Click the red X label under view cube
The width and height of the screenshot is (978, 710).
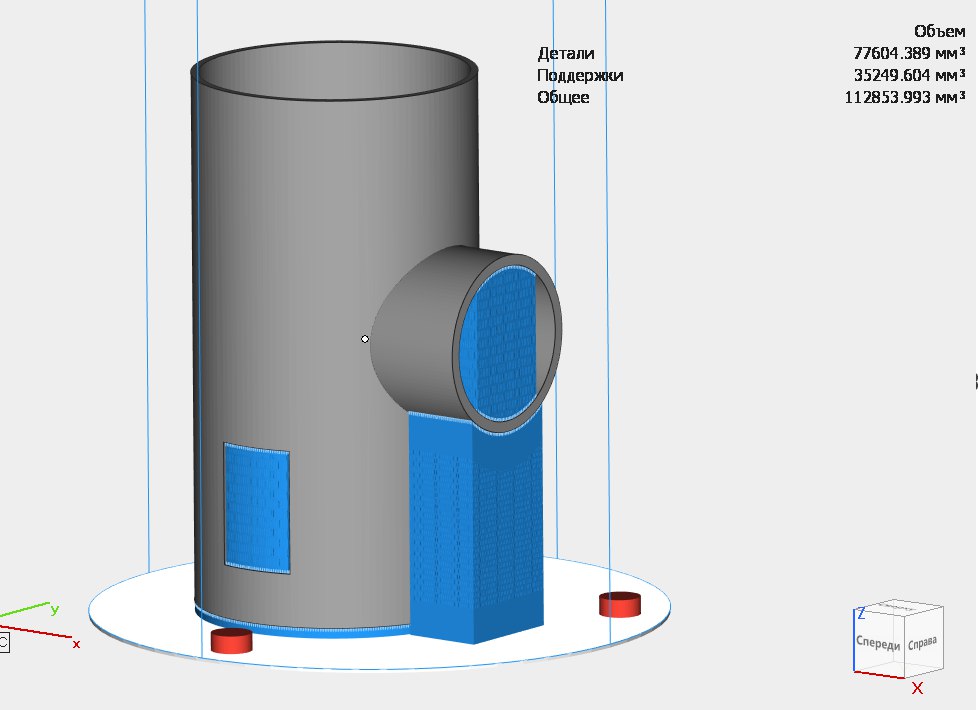(x=917, y=688)
